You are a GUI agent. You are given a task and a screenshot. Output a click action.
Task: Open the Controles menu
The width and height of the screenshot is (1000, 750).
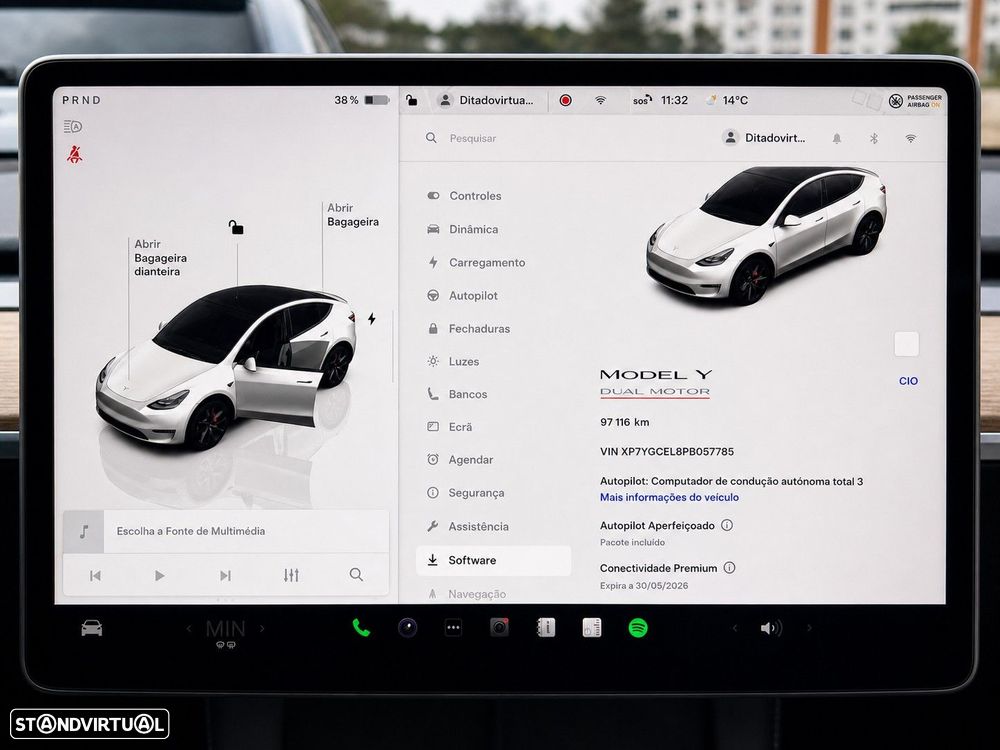464,196
